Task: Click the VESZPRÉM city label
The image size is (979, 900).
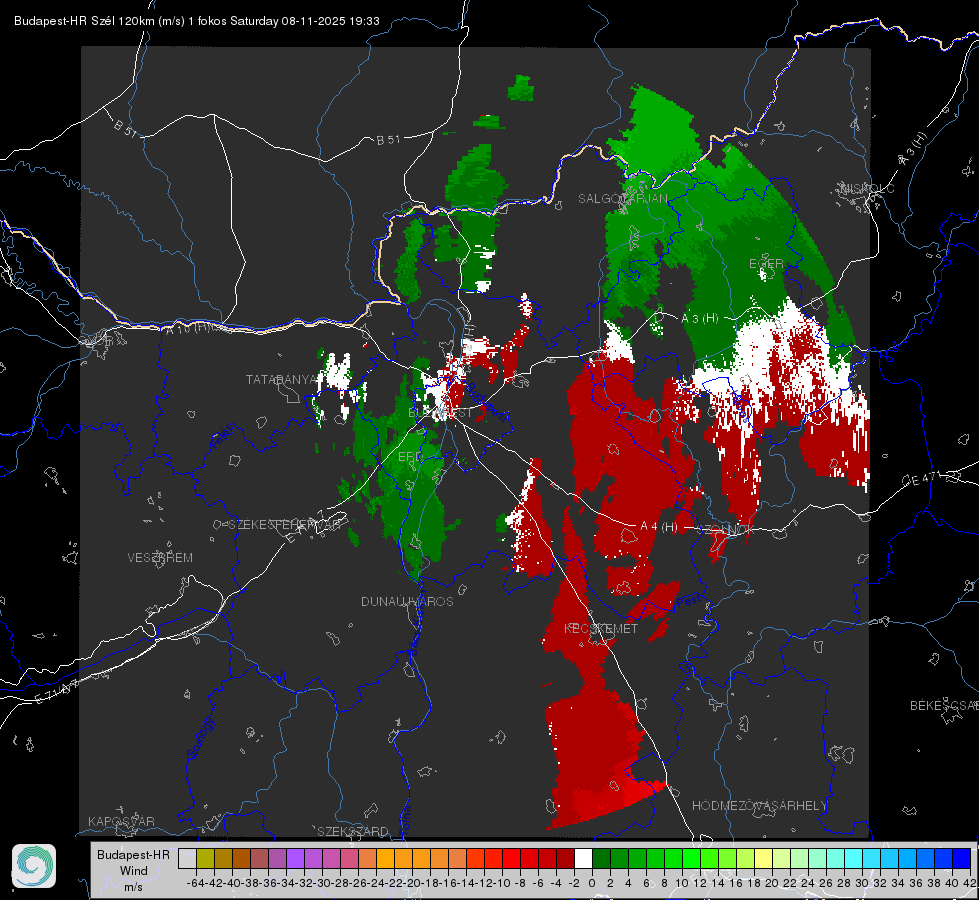Action: pyautogui.click(x=160, y=558)
